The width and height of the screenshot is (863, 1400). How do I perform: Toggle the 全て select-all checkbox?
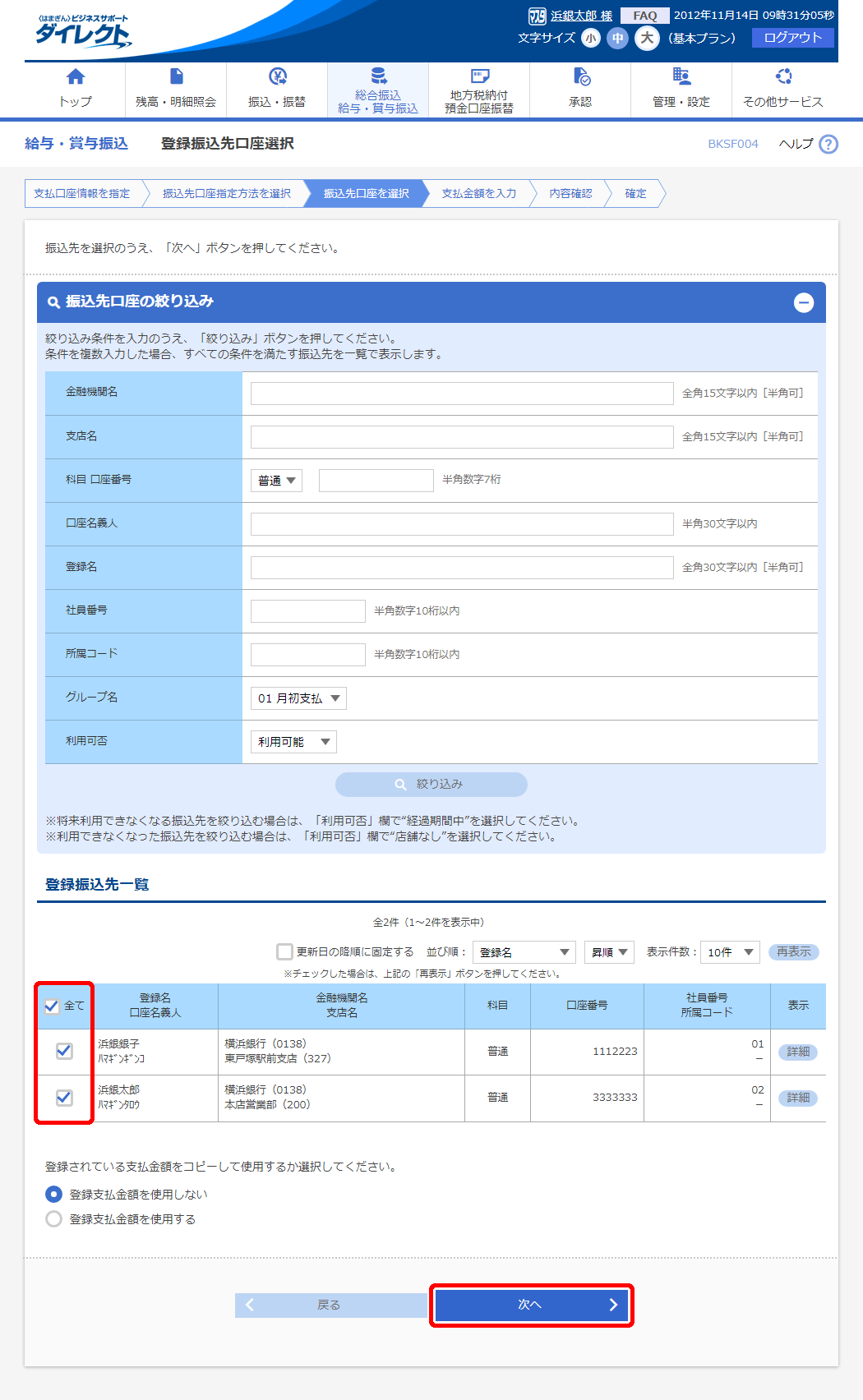52,1006
